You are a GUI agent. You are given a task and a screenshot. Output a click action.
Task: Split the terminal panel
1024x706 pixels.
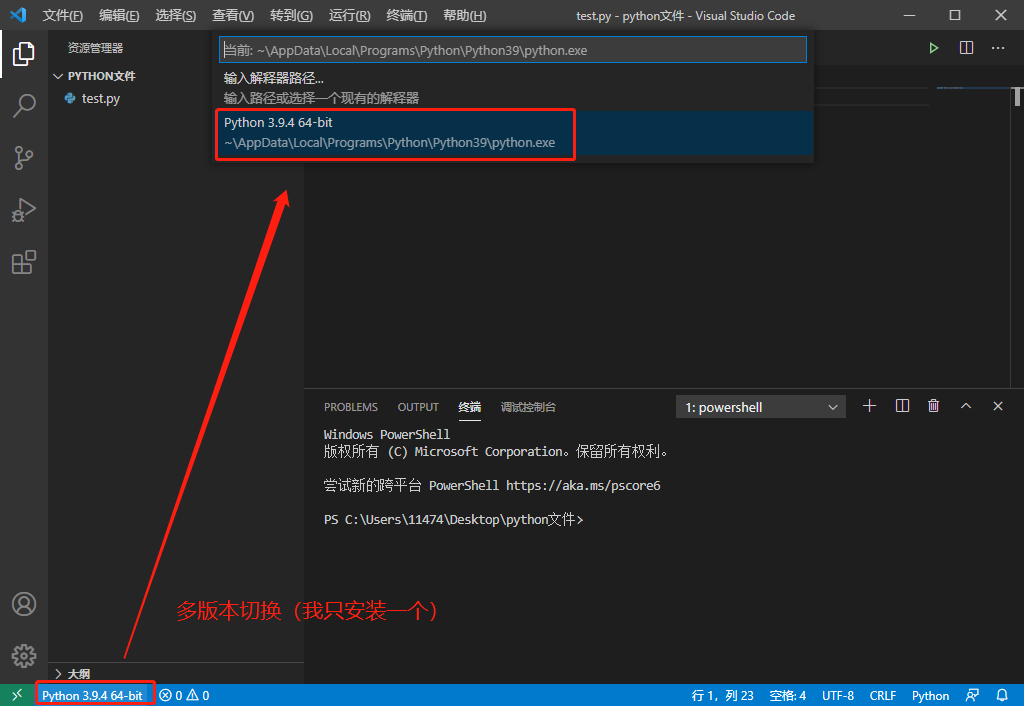coord(903,406)
